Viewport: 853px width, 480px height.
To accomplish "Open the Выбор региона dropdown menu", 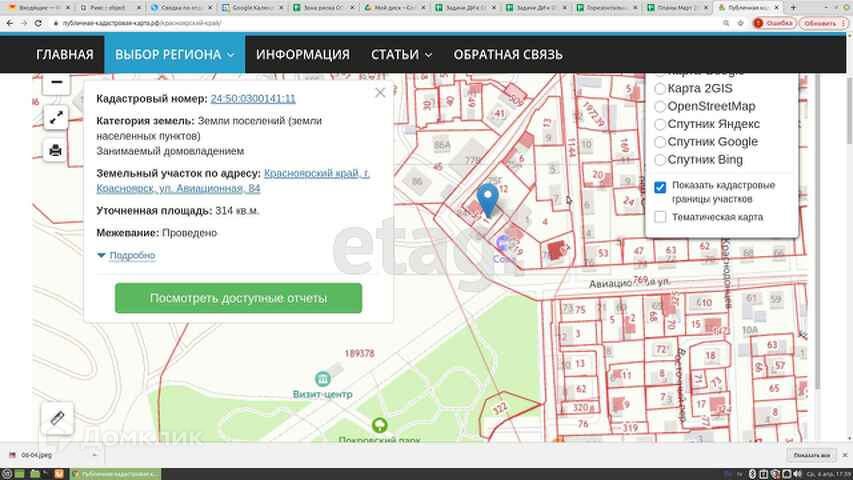I will (175, 54).
